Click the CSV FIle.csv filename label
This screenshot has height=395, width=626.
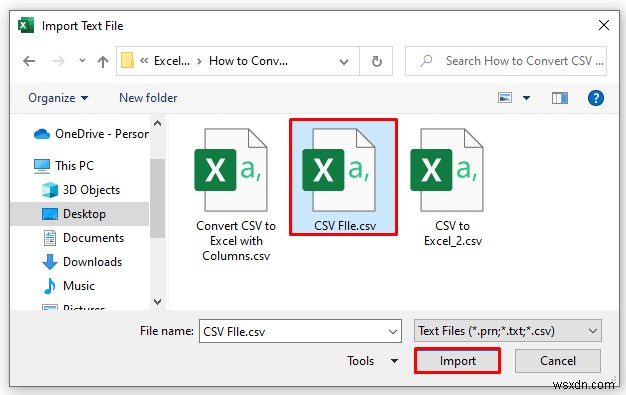(x=345, y=226)
